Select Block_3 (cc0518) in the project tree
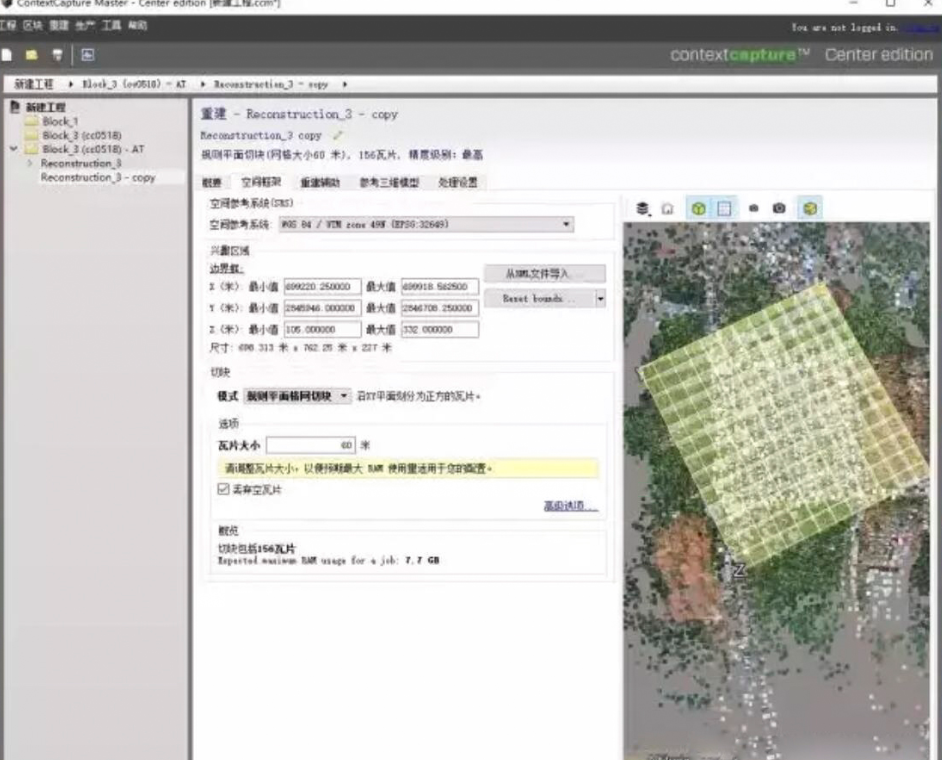 [82, 135]
